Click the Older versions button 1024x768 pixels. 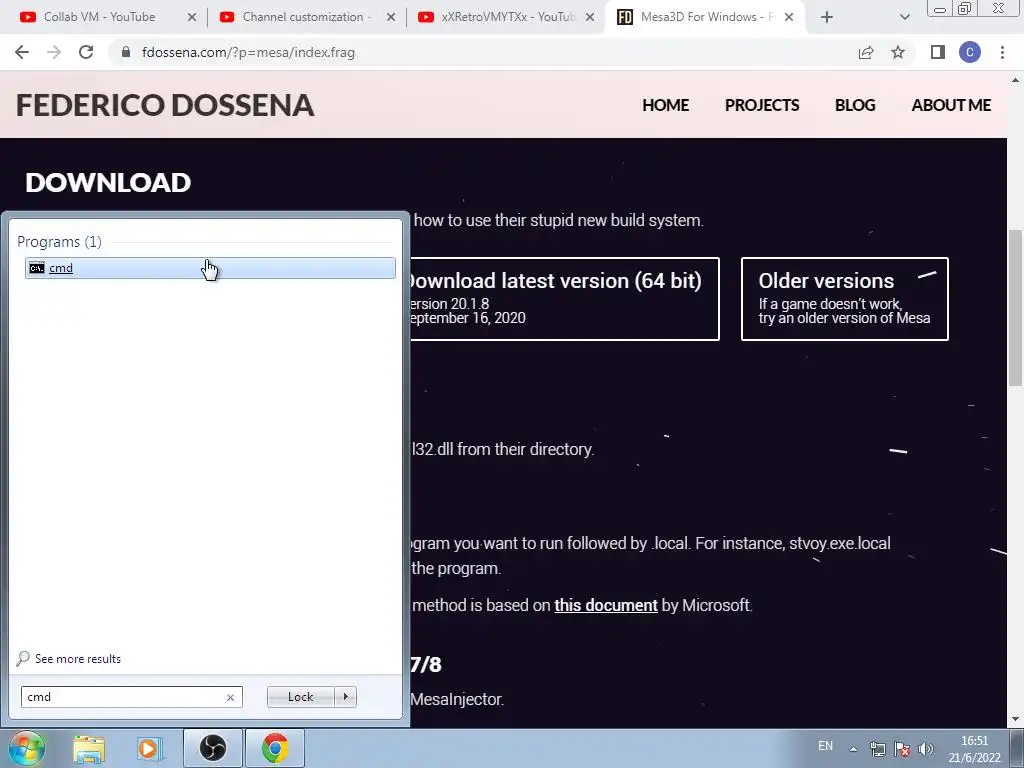[x=845, y=299]
